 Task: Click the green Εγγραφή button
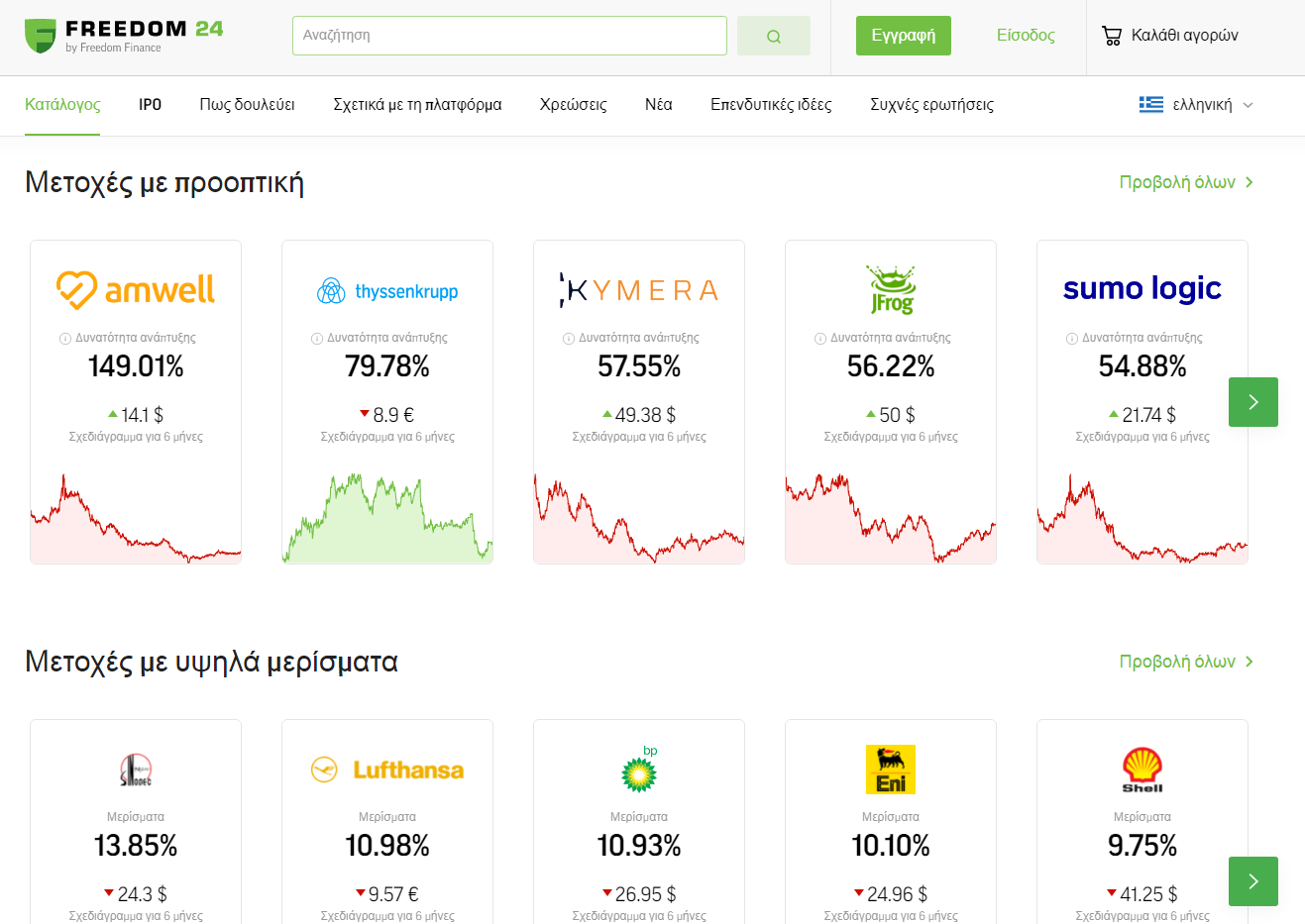click(x=903, y=36)
